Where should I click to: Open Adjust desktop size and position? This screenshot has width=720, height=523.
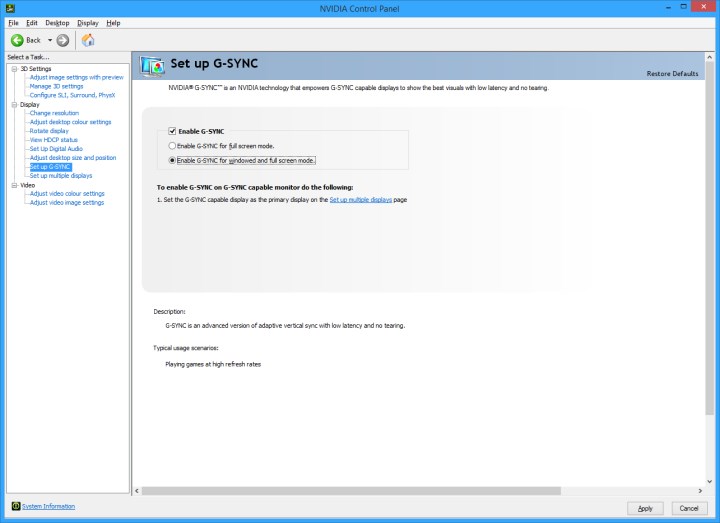click(x=73, y=157)
